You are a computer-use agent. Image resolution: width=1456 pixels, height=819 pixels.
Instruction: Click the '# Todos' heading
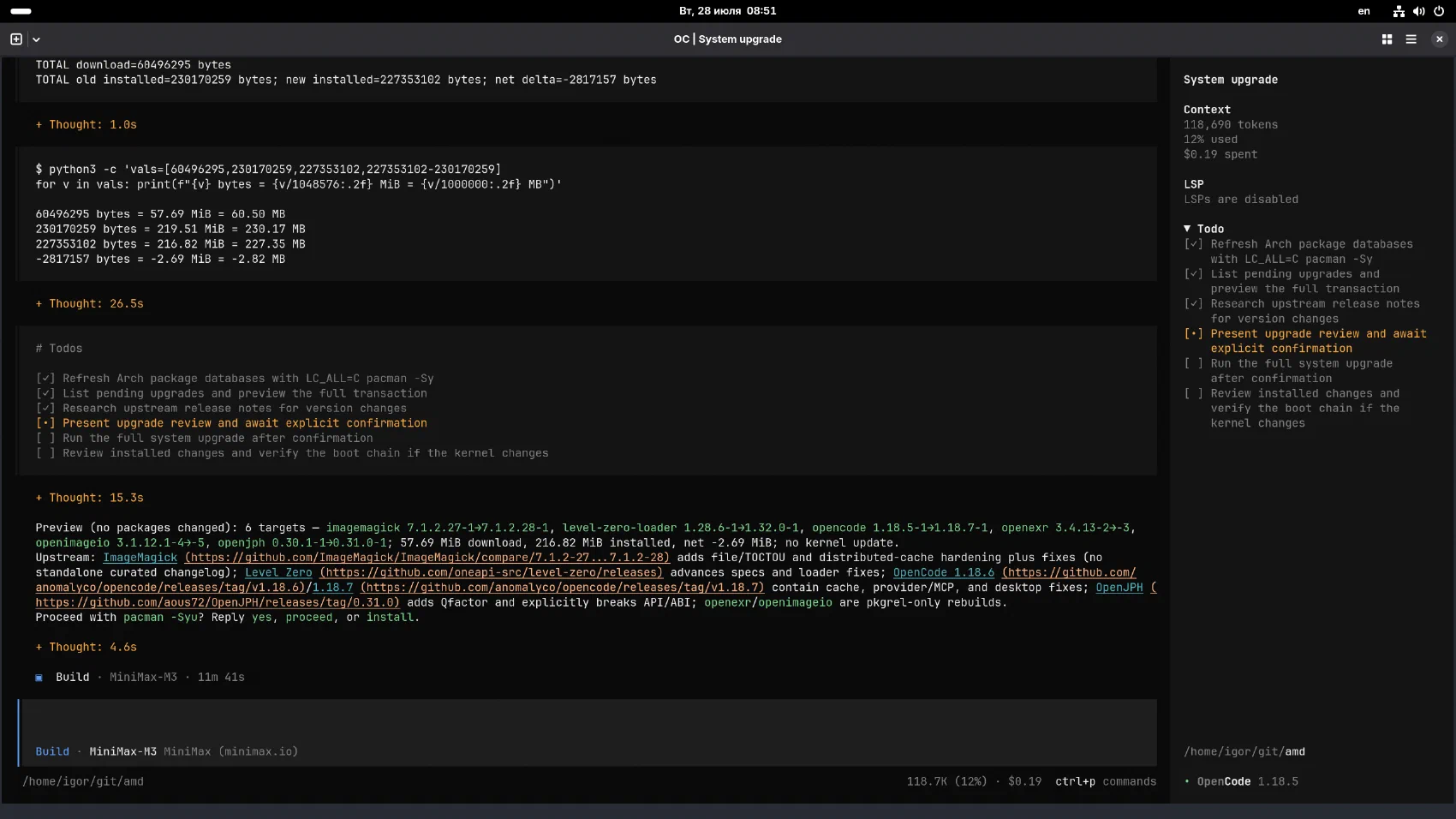[59, 349]
